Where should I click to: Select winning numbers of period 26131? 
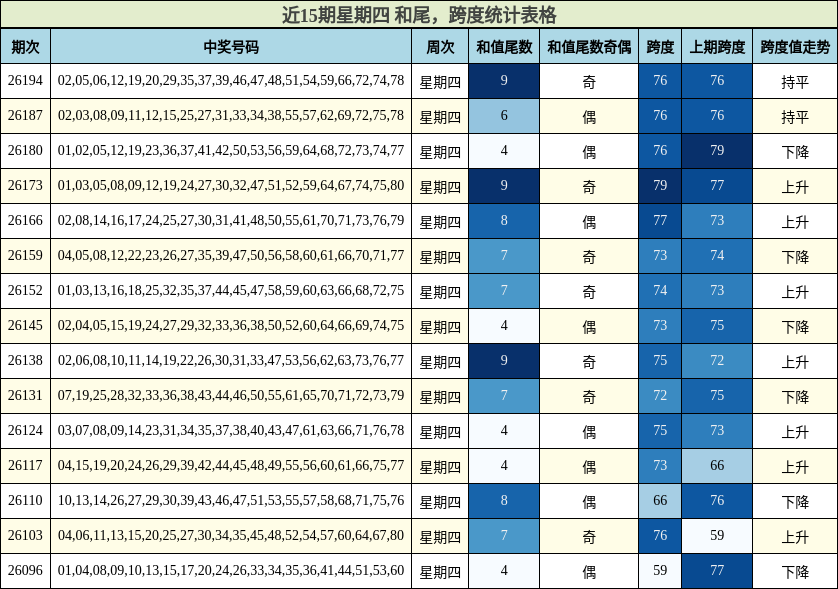231,396
